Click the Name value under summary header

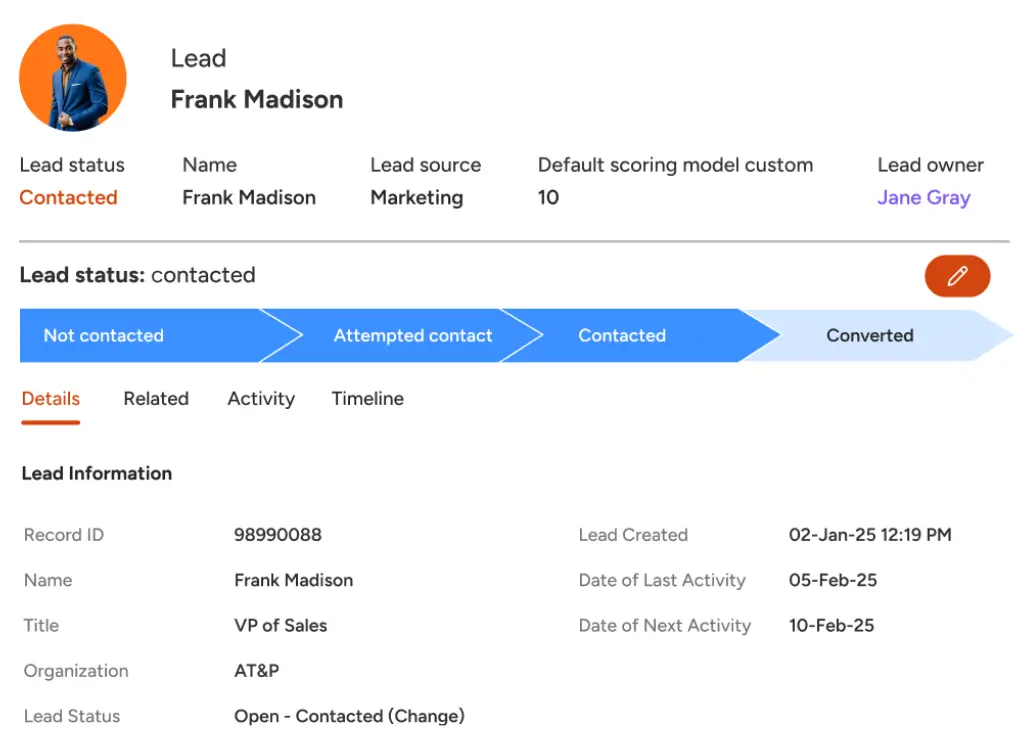tap(249, 198)
